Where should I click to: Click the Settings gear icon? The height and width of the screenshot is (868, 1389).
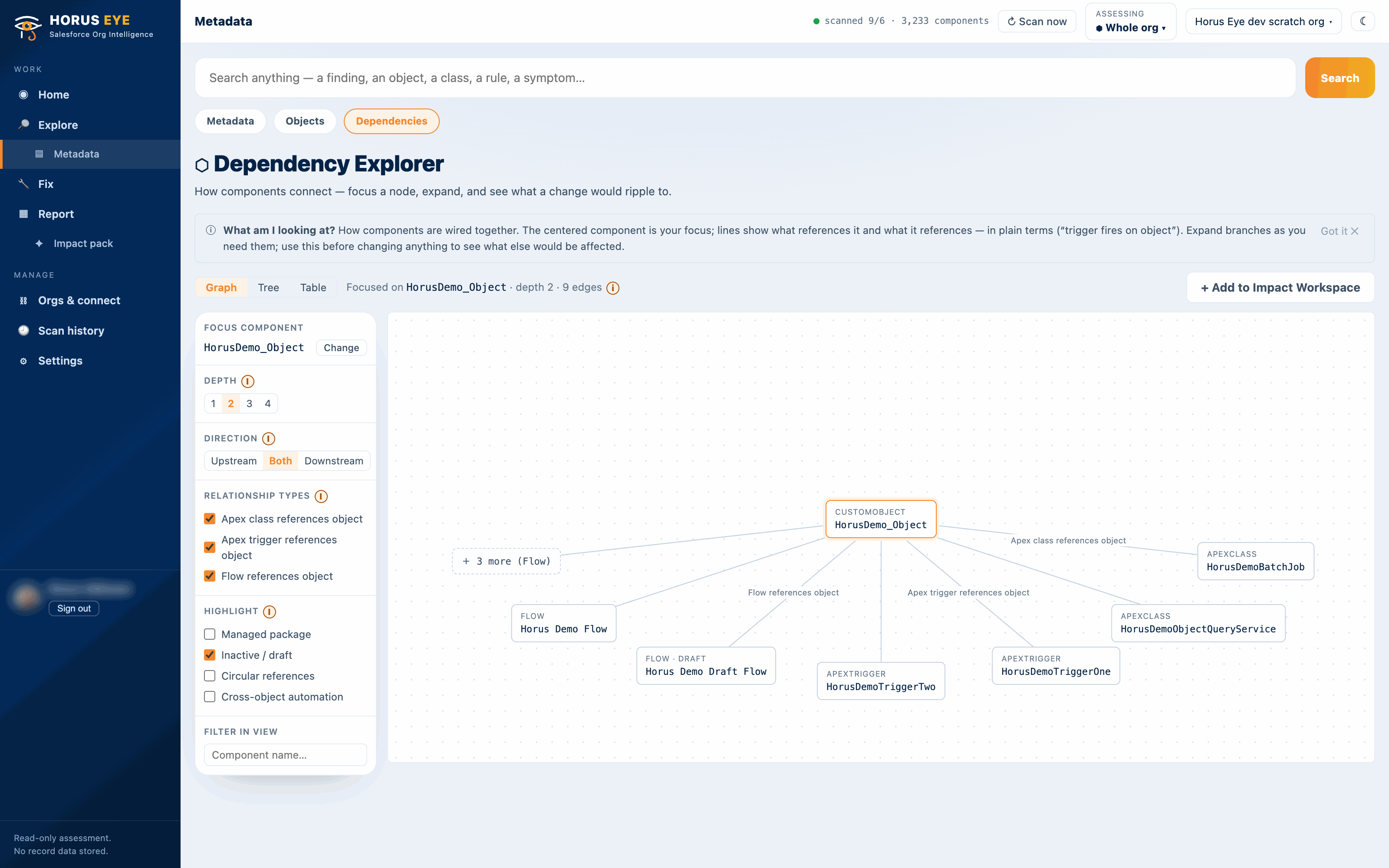coord(23,361)
